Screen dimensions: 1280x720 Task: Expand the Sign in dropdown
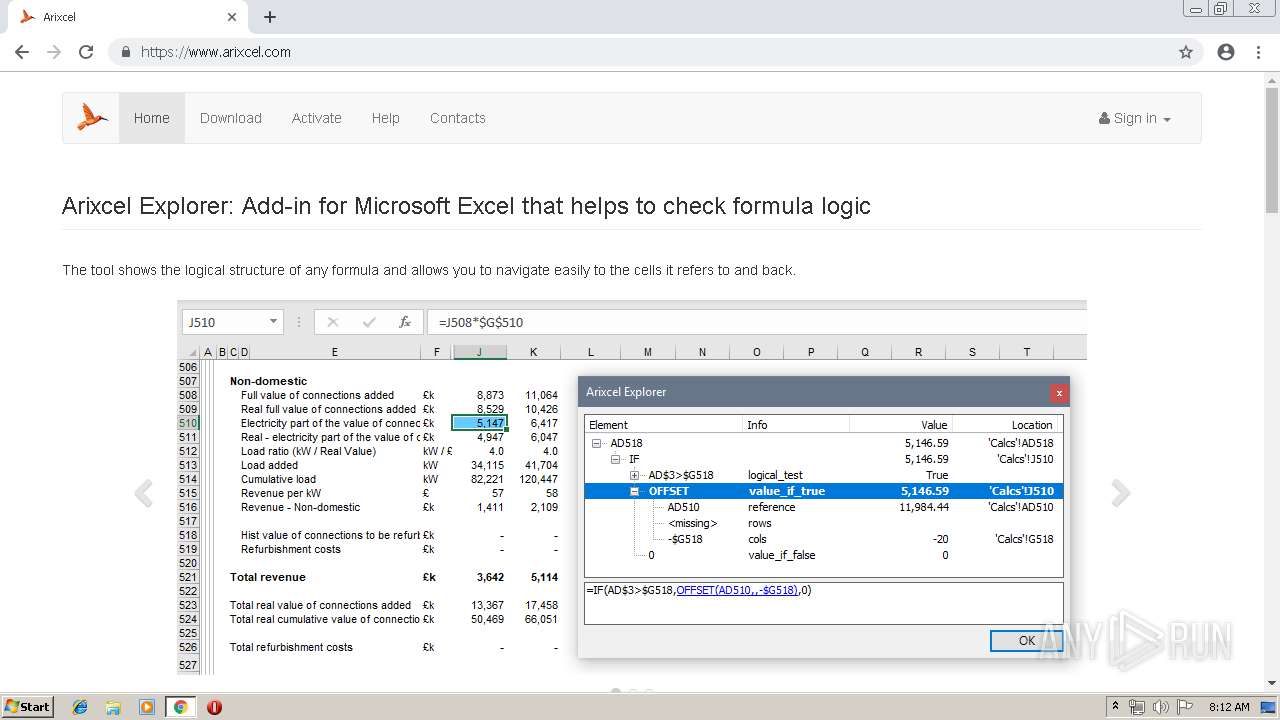point(1135,118)
